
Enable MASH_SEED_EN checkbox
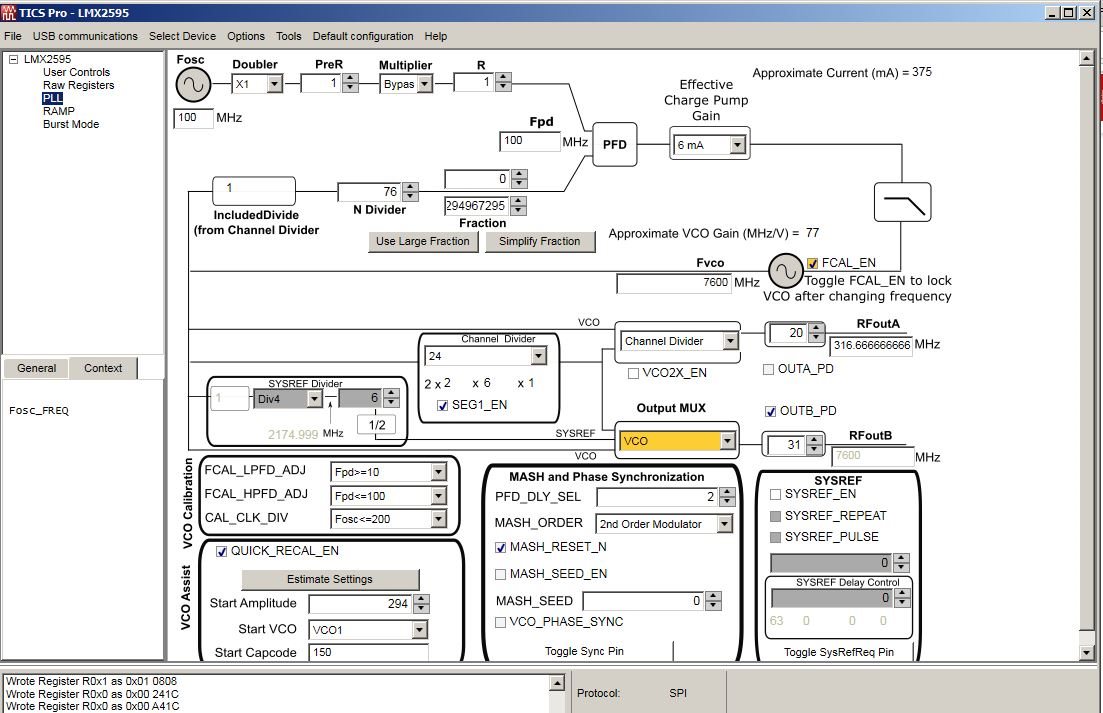point(500,574)
